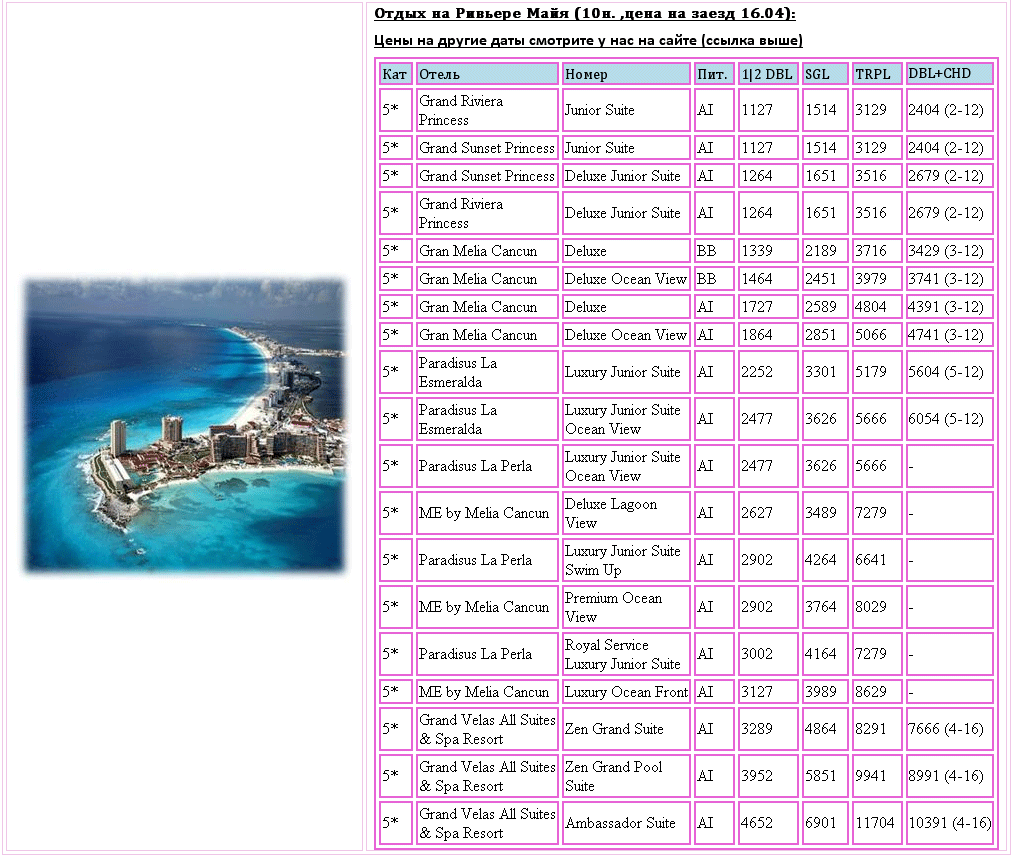Select the 'Premium Ocean View' room cell
This screenshot has height=859, width=1012.
click(x=626, y=607)
